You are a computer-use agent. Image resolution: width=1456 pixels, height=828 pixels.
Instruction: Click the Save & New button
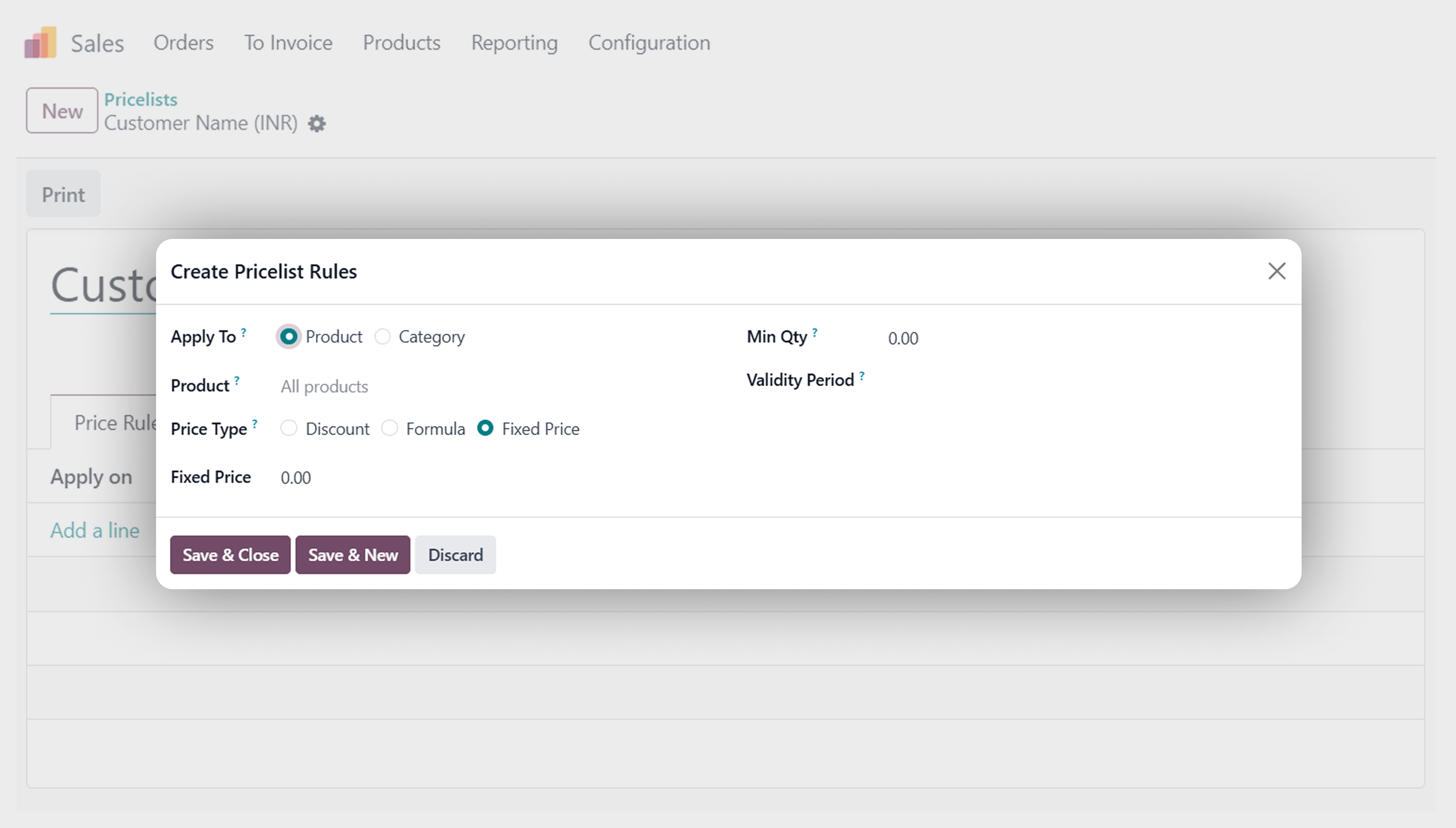[x=353, y=555]
